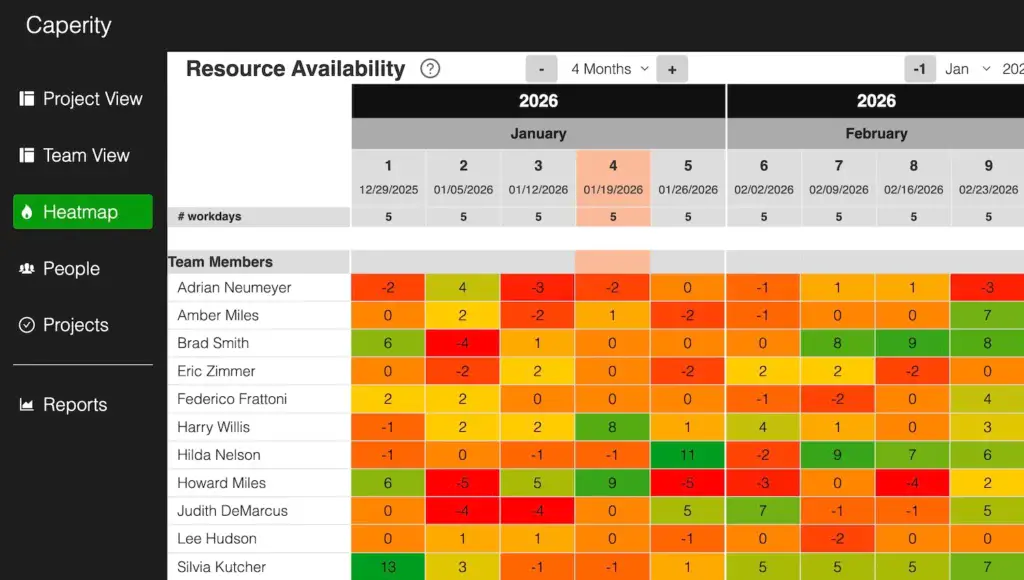Click the Caperity logo
This screenshot has width=1024, height=580.
[x=67, y=25]
